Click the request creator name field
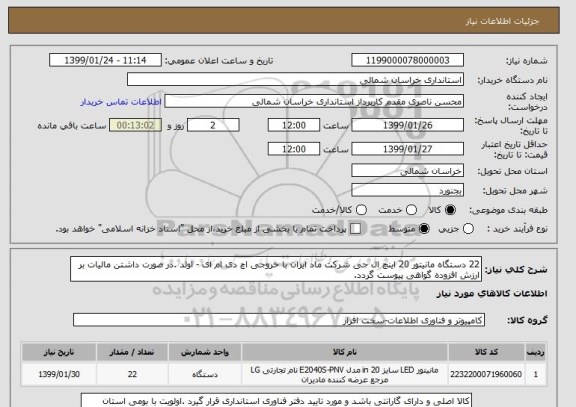The image size is (576, 407). coord(314,101)
